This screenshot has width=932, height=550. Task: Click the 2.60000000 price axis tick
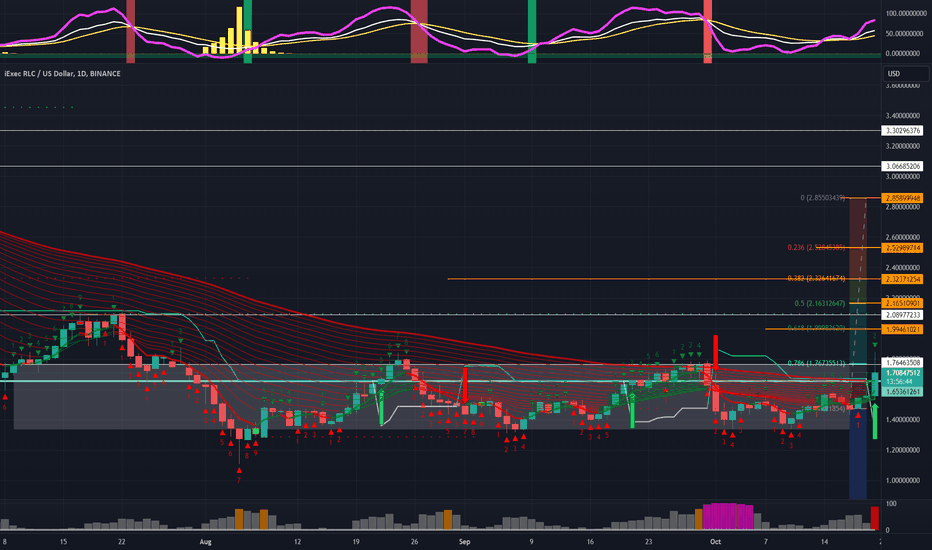tap(902, 237)
